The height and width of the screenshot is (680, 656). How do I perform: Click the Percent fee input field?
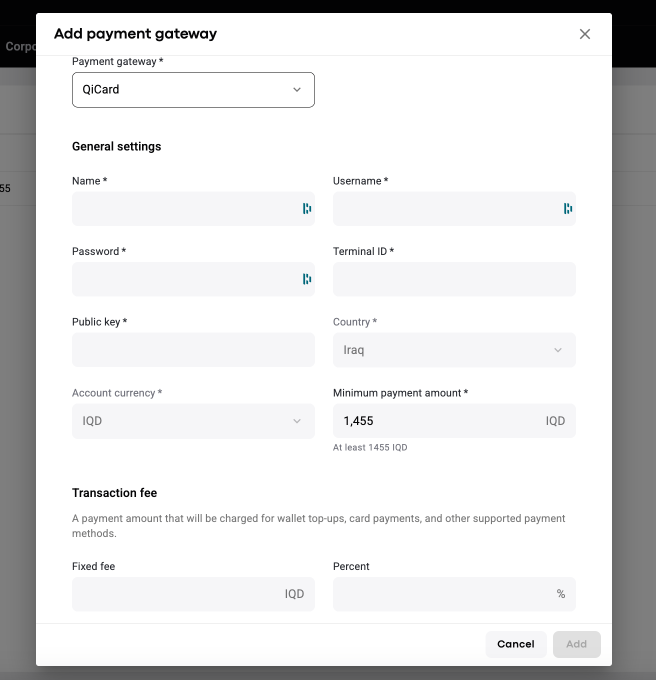click(x=440, y=594)
